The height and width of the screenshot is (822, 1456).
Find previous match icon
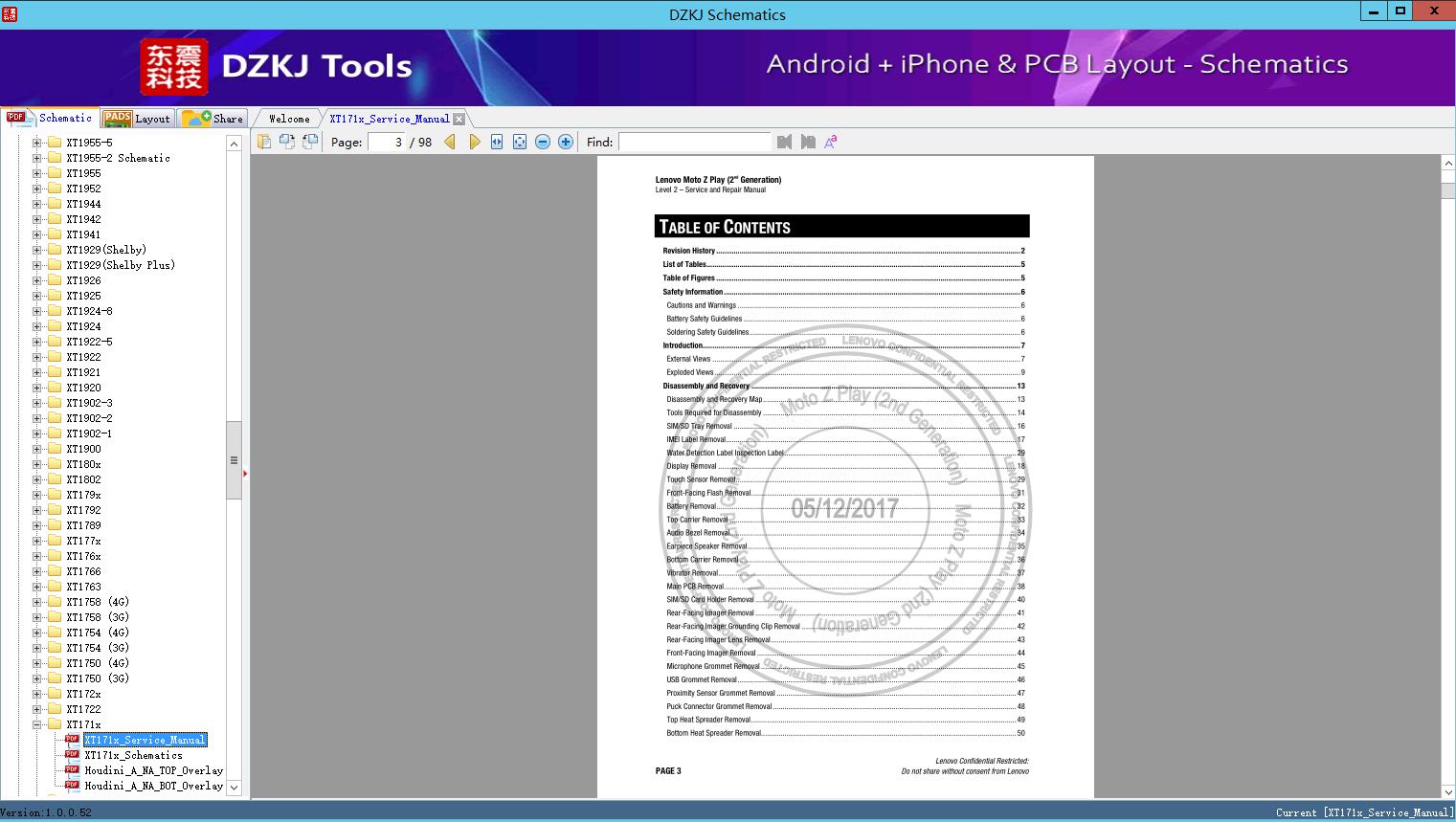(x=784, y=142)
